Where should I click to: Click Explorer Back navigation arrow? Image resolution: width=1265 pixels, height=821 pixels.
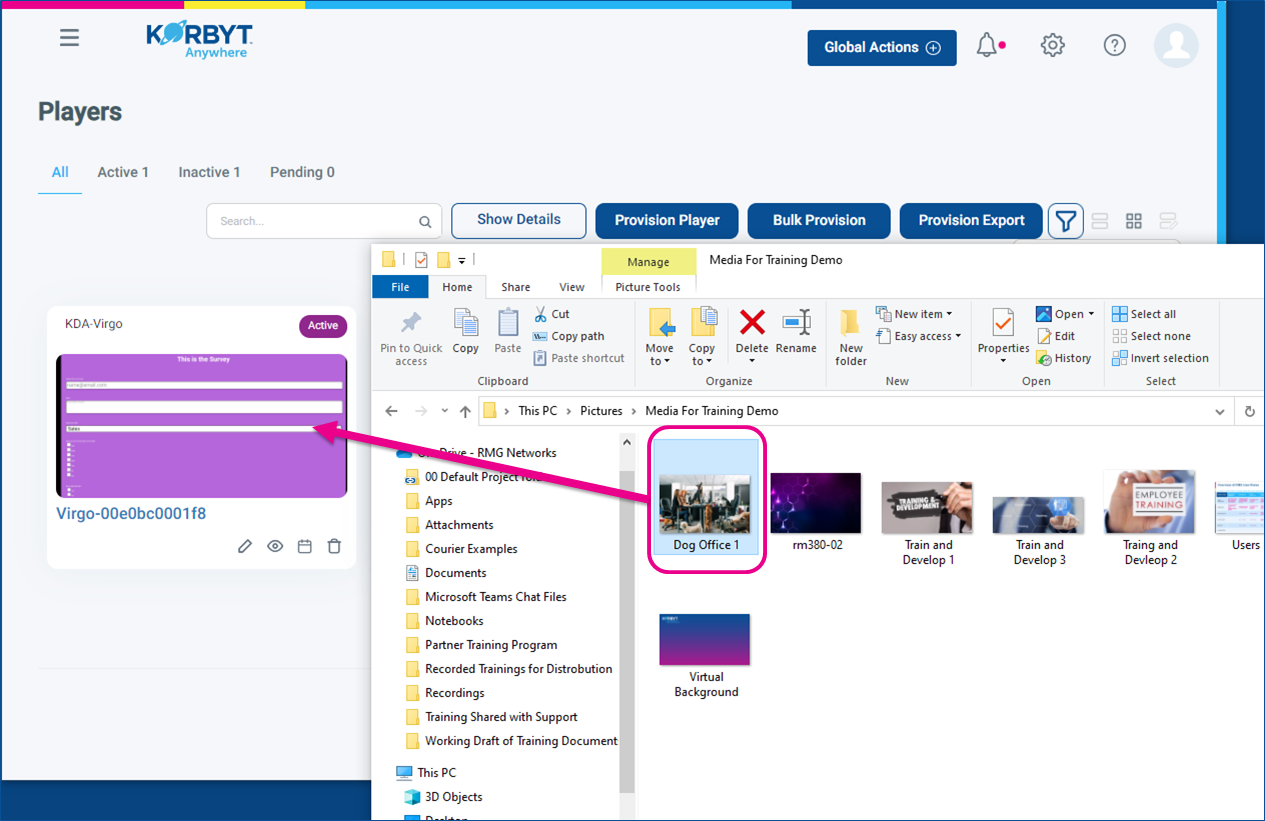point(392,411)
